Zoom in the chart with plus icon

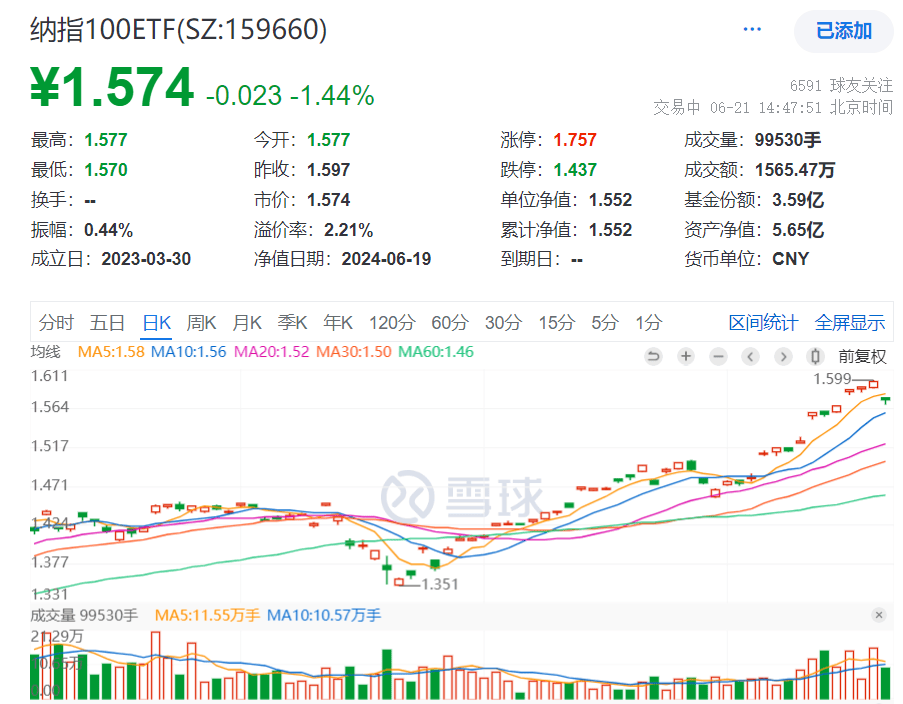tap(685, 357)
